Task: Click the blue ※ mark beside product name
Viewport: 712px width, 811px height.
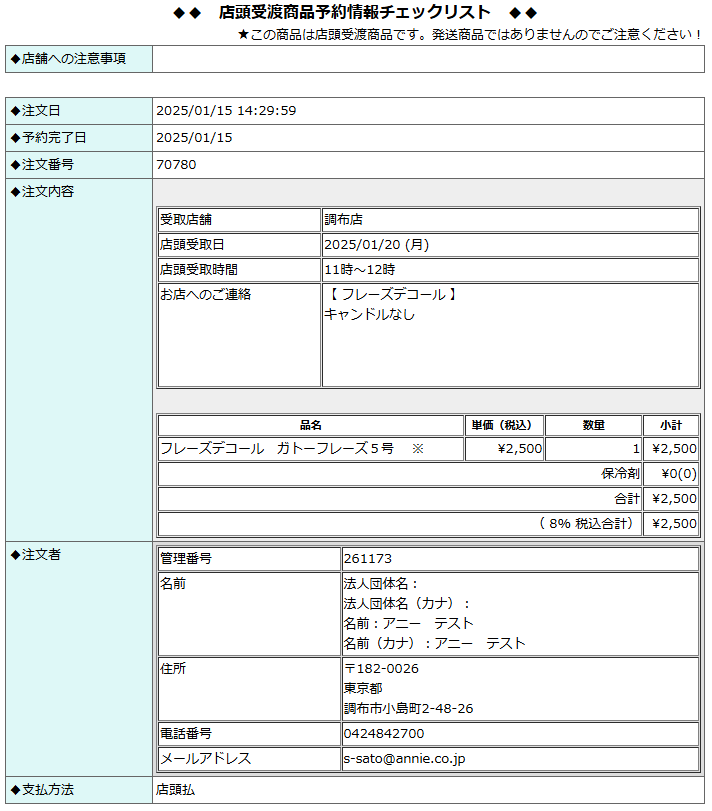Action: click(x=418, y=449)
